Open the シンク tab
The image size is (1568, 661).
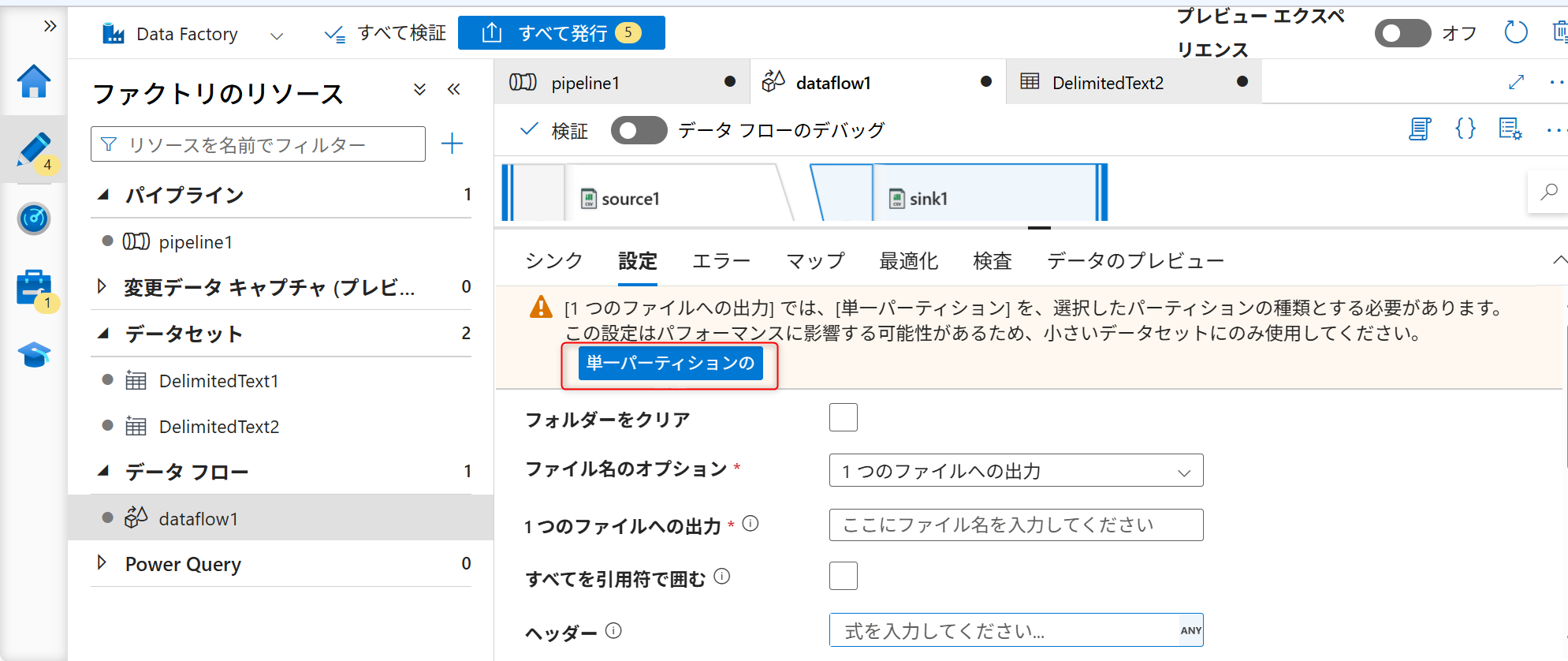(554, 260)
